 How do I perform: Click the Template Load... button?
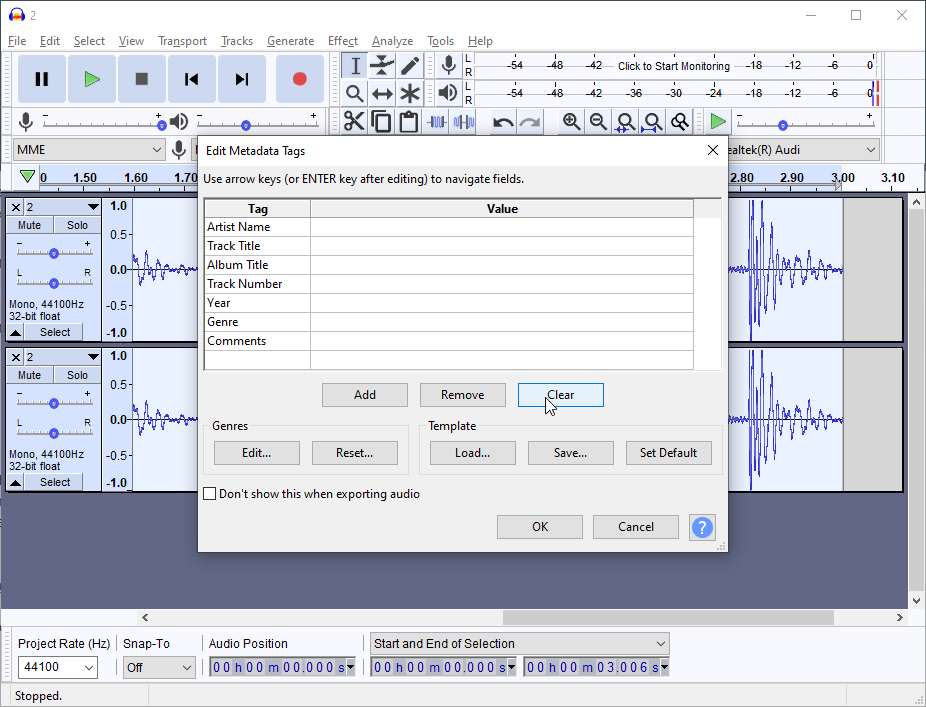472,453
